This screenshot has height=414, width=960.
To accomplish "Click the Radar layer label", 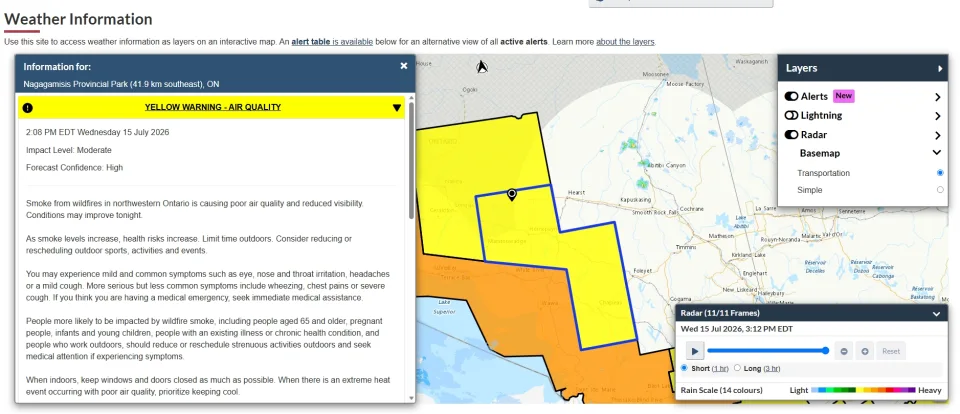I will (x=814, y=135).
